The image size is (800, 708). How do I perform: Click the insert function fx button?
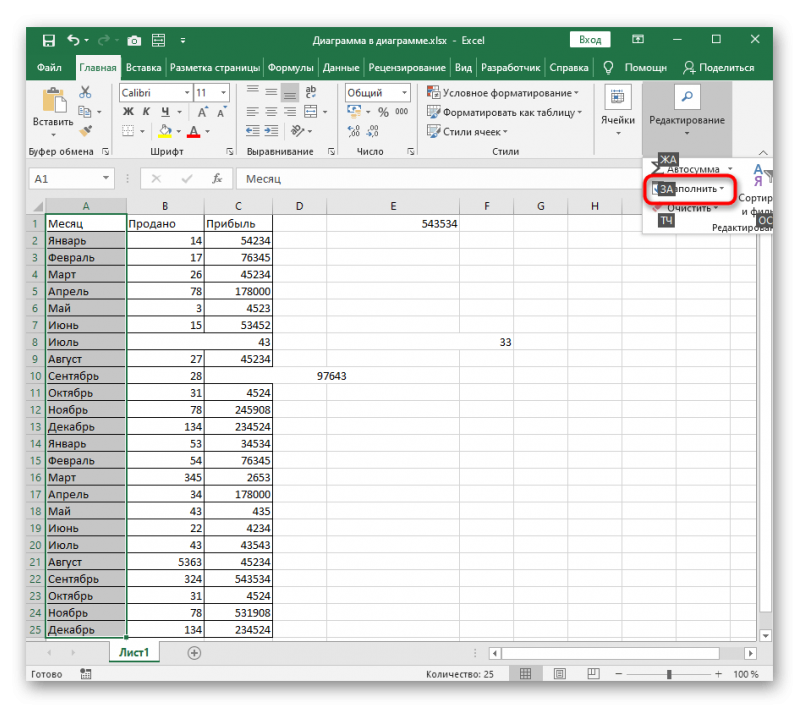pos(217,179)
